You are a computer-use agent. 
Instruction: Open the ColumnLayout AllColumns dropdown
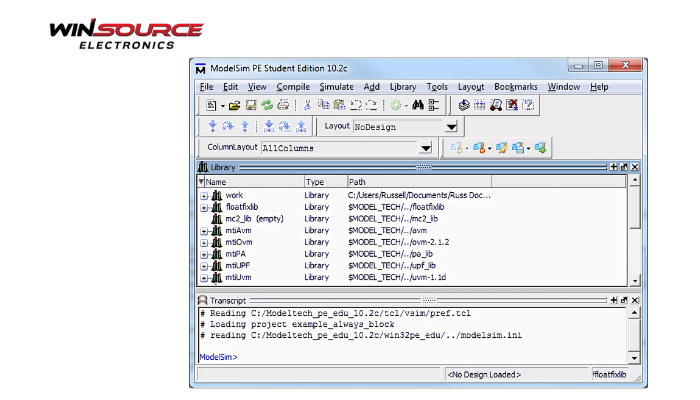coord(424,148)
